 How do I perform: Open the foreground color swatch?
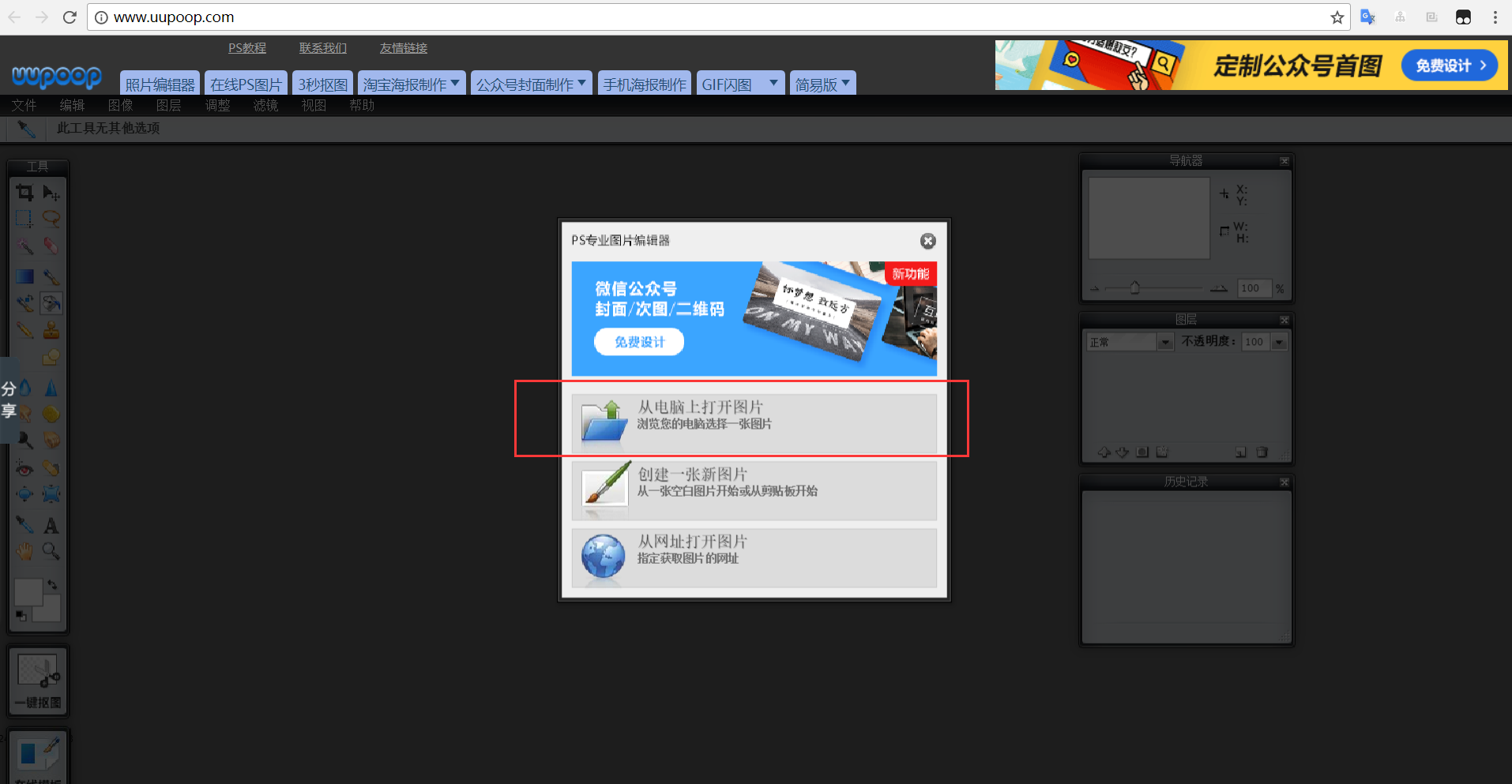click(28, 592)
